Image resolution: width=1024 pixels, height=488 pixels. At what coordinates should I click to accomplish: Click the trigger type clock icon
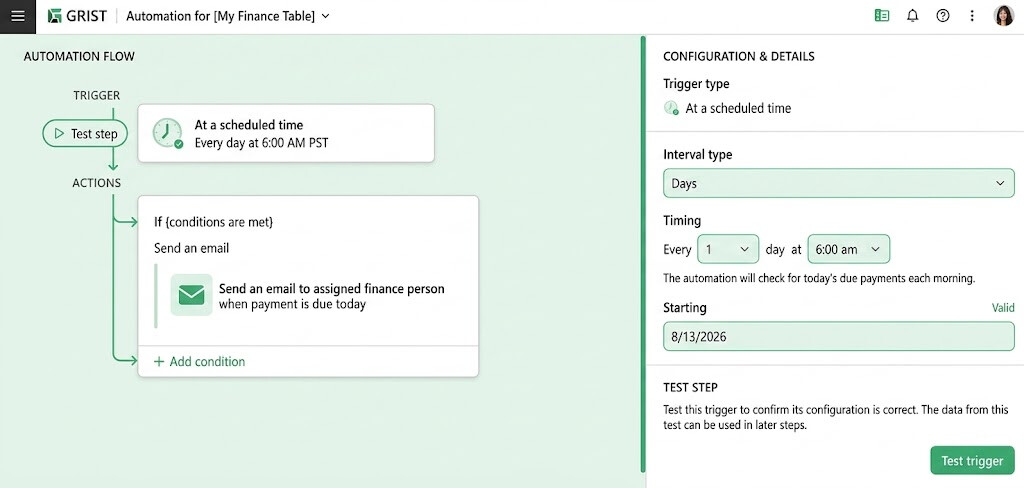click(x=671, y=108)
